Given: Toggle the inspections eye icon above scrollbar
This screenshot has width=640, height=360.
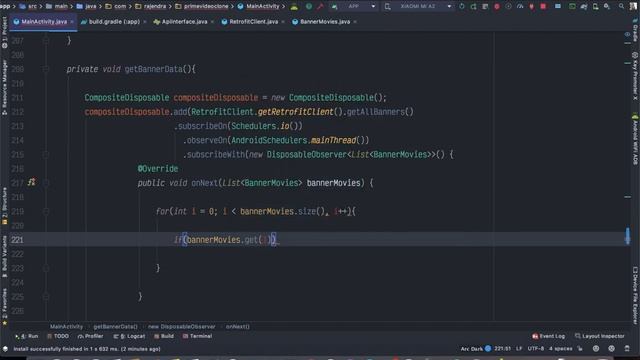Looking at the screenshot, I should [627, 35].
